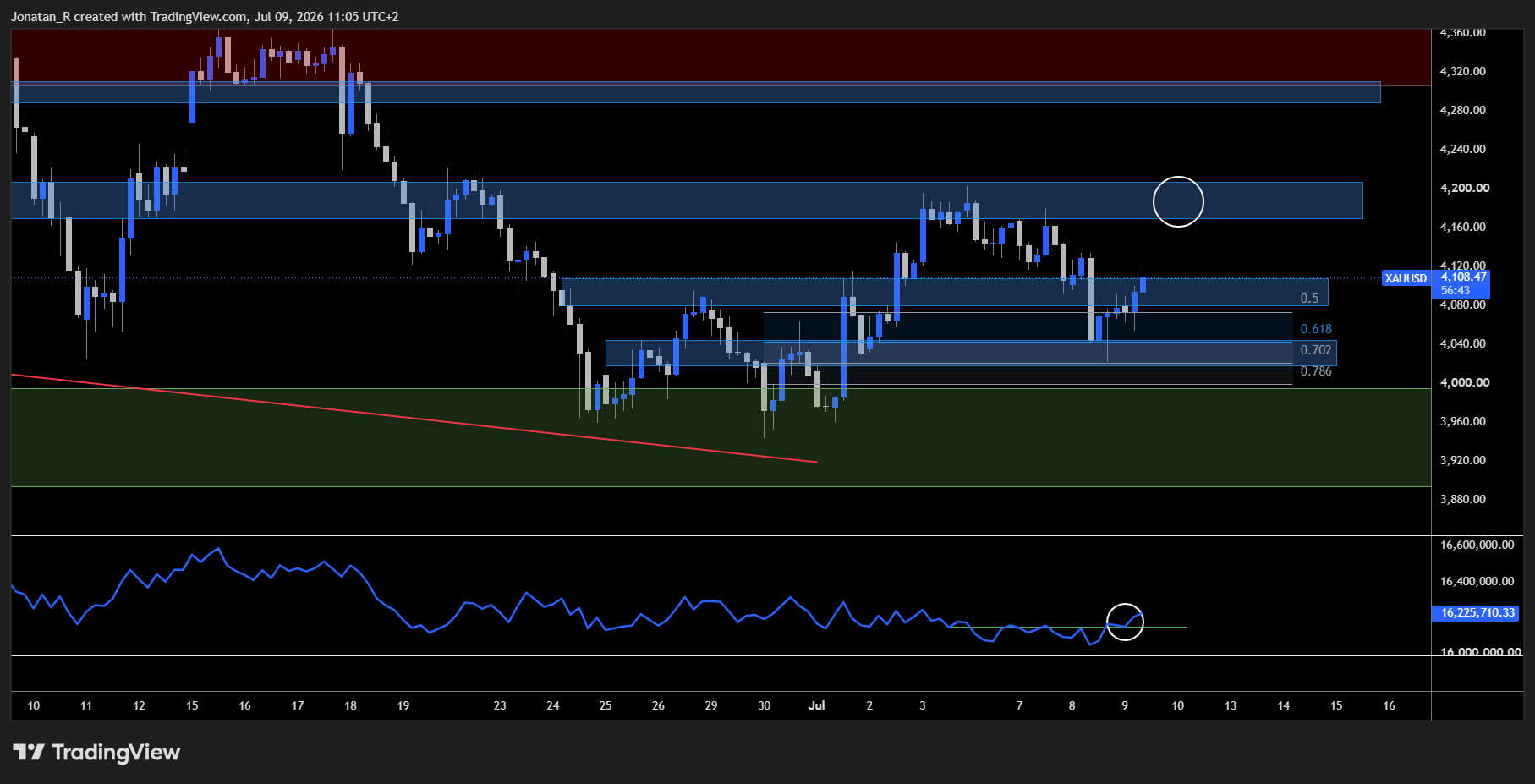Screen dimensions: 1535x784
Task: Click date label 29 on the time axis
Action: [x=711, y=705]
